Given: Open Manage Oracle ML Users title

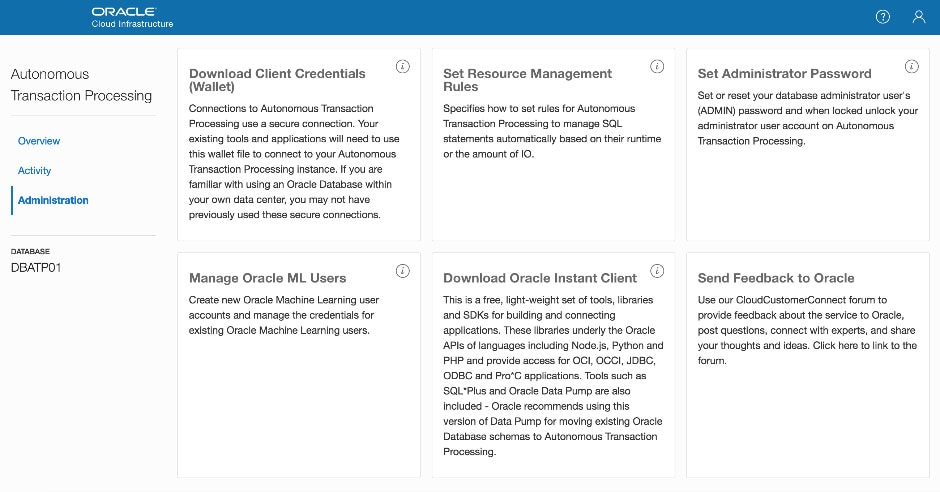Looking at the screenshot, I should 267,278.
